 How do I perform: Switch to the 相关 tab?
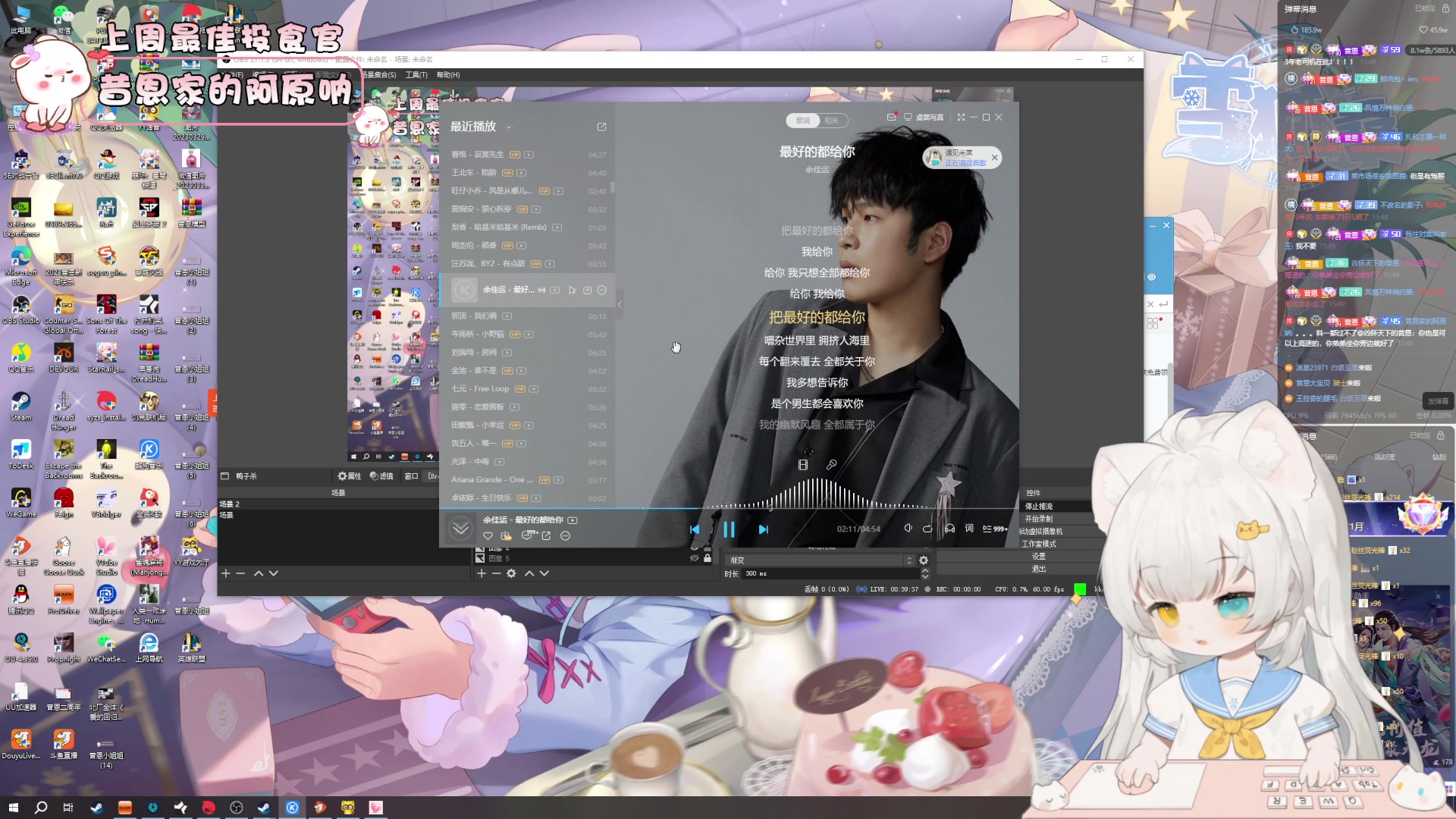click(x=832, y=121)
